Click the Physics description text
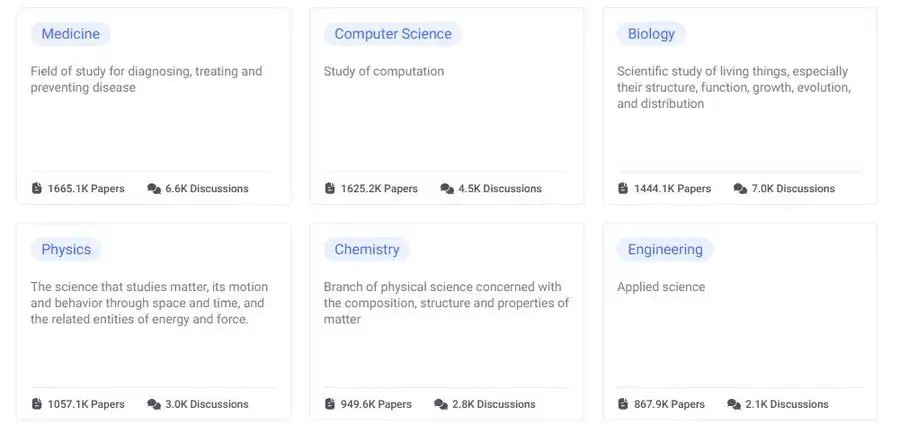The height and width of the screenshot is (424, 900). pos(149,303)
